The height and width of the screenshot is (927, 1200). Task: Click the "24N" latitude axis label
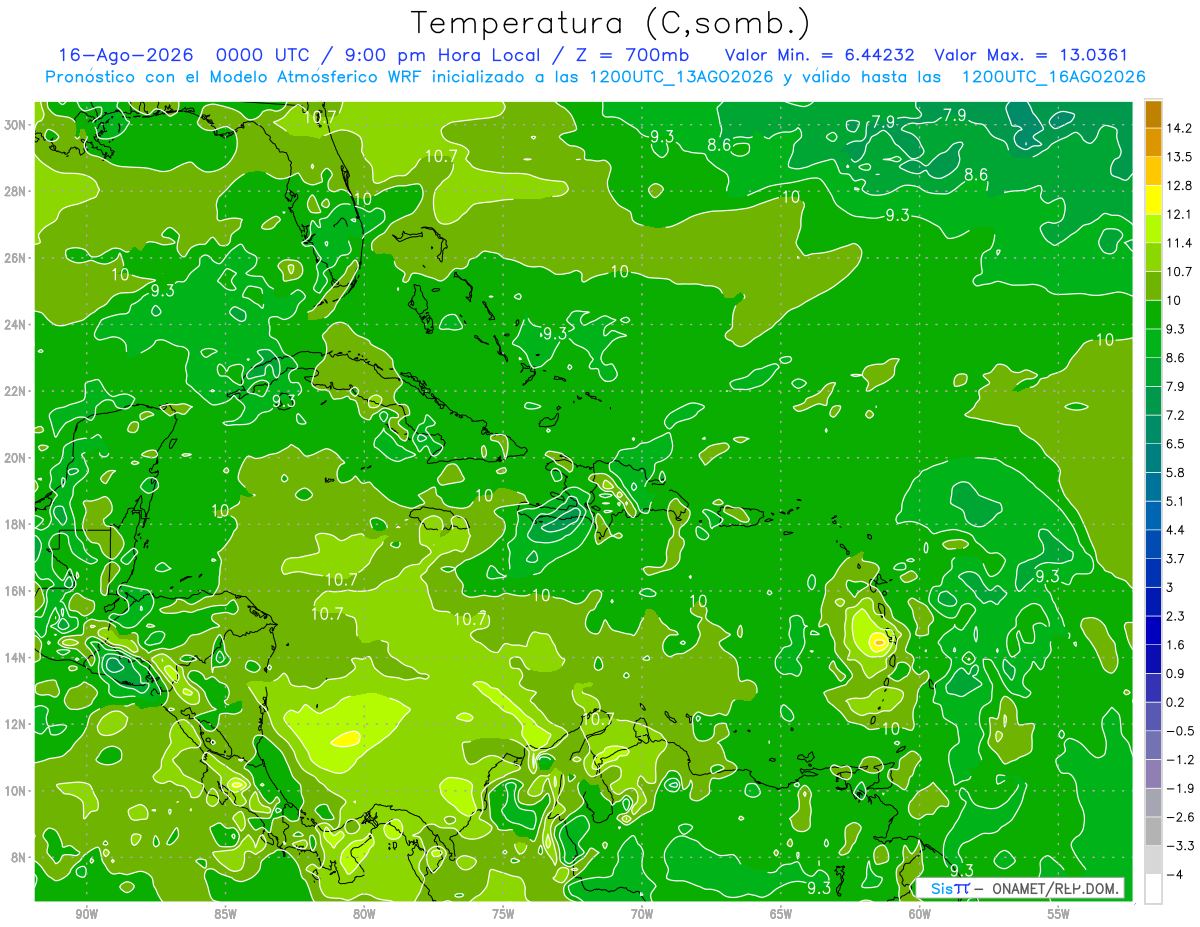coord(17,325)
